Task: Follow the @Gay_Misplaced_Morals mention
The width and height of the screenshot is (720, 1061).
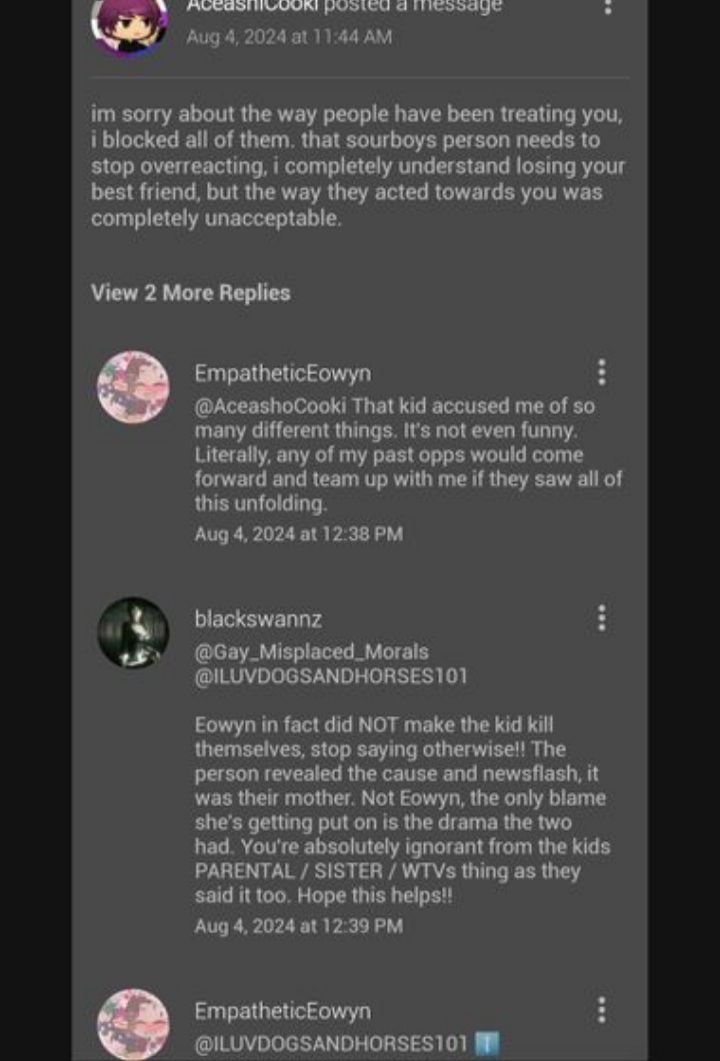Action: (312, 652)
